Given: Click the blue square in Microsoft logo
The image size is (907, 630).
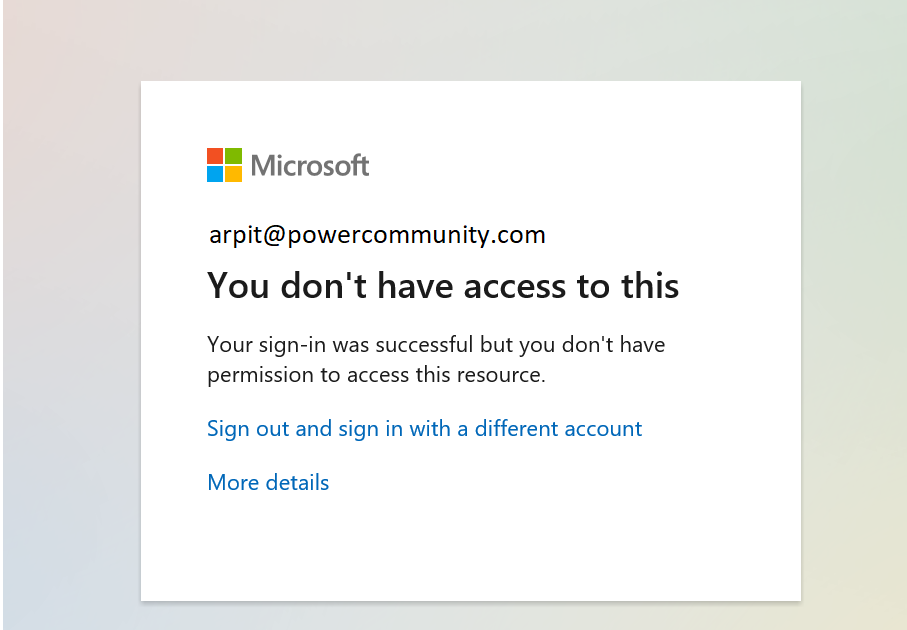Looking at the screenshot, I should click(x=215, y=174).
